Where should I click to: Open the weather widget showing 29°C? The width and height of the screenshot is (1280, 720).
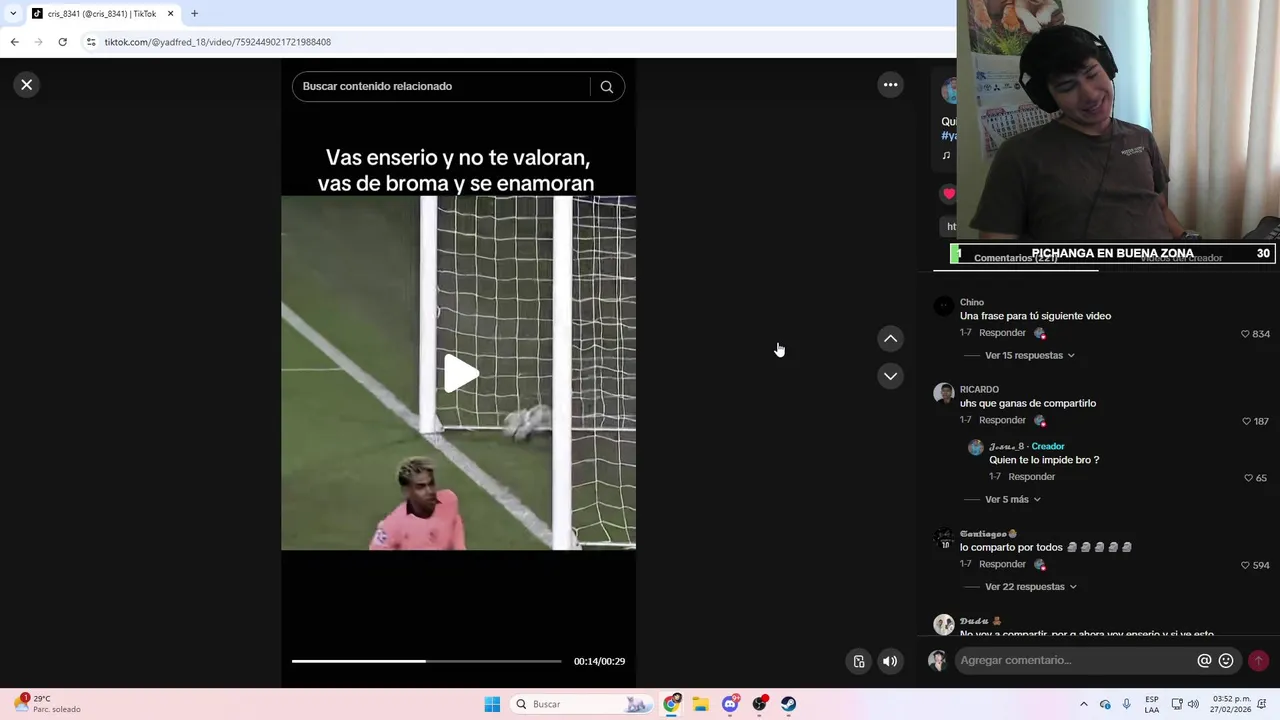(x=48, y=704)
